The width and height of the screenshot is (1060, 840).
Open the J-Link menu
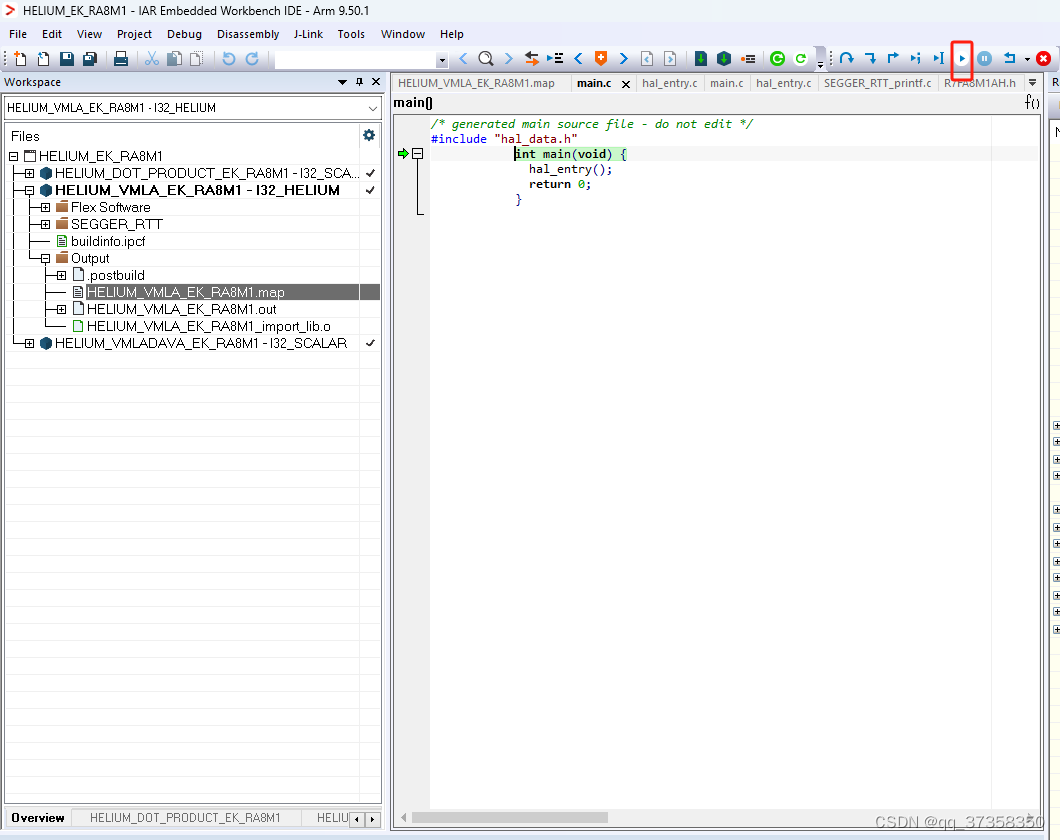[308, 34]
